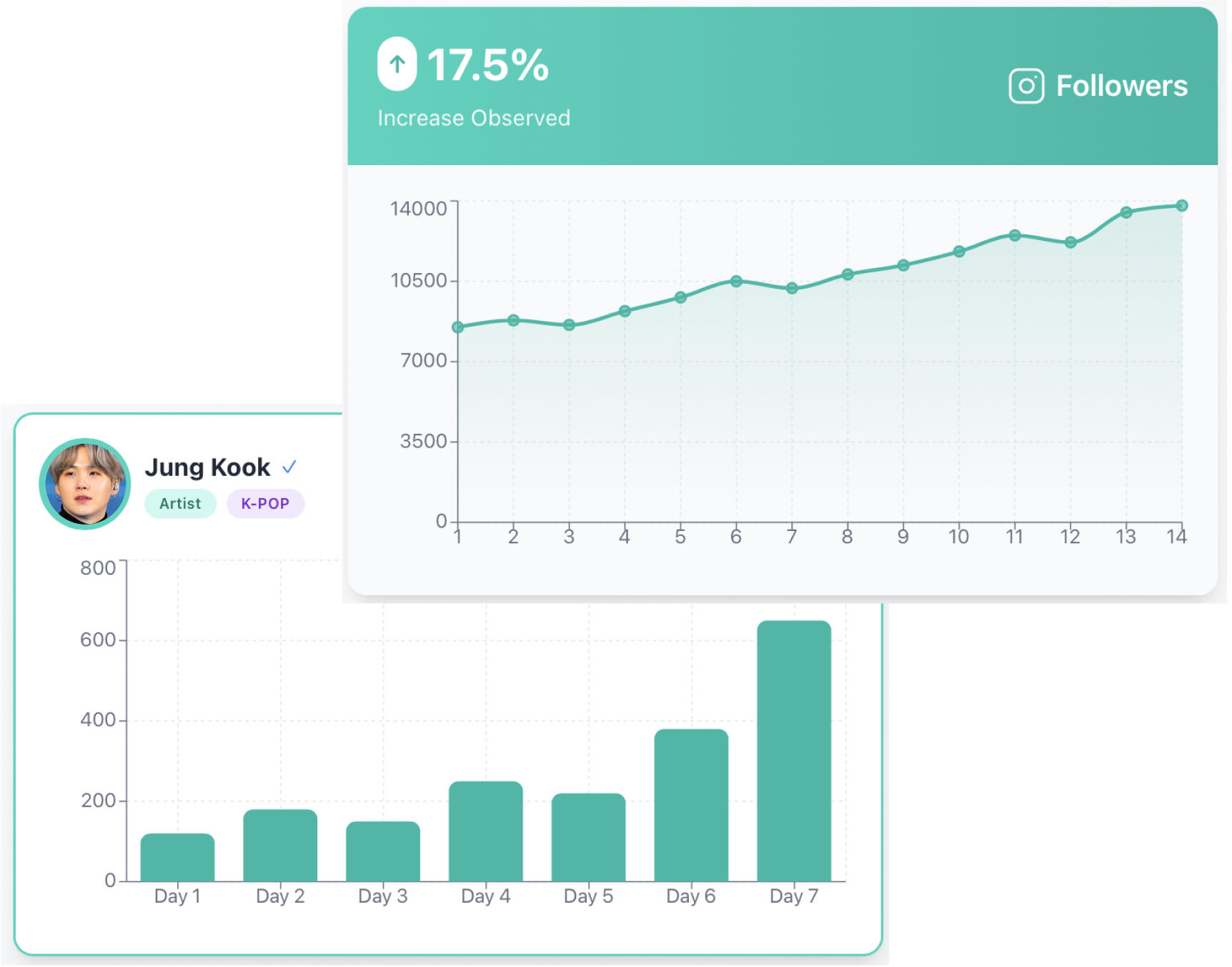Screen dimensions: 1232x967
Task: Click the Followers heading
Action: pyautogui.click(x=1121, y=86)
